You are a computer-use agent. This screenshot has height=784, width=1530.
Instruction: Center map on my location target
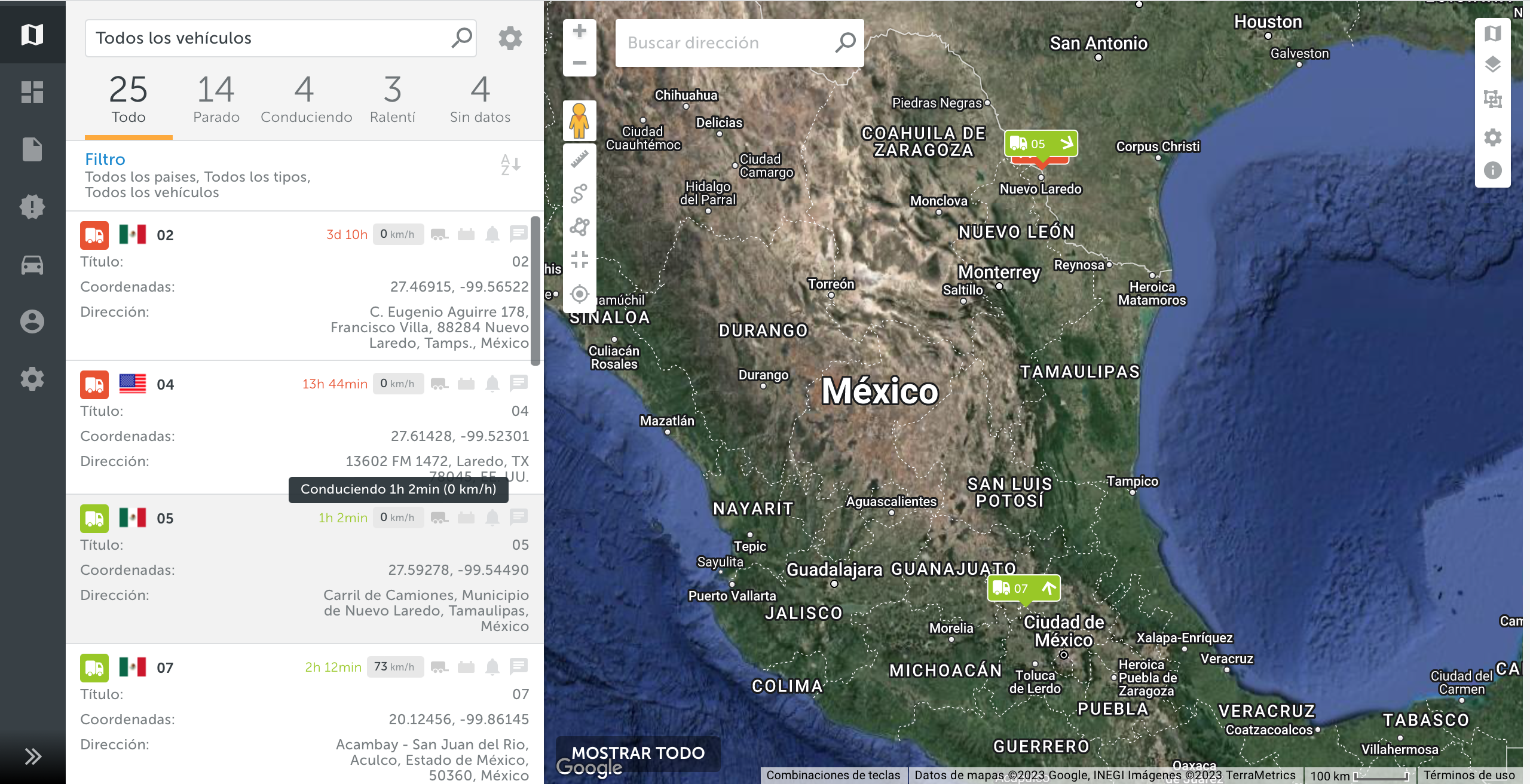tap(579, 294)
